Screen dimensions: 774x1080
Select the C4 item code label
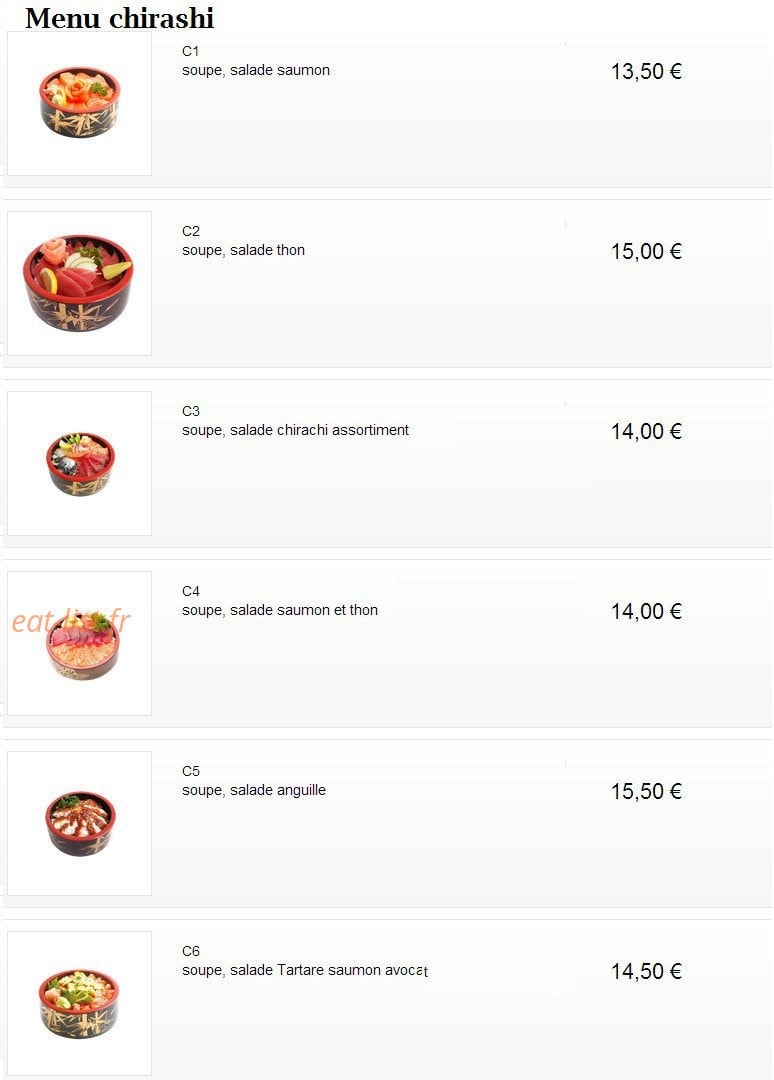pyautogui.click(x=191, y=591)
